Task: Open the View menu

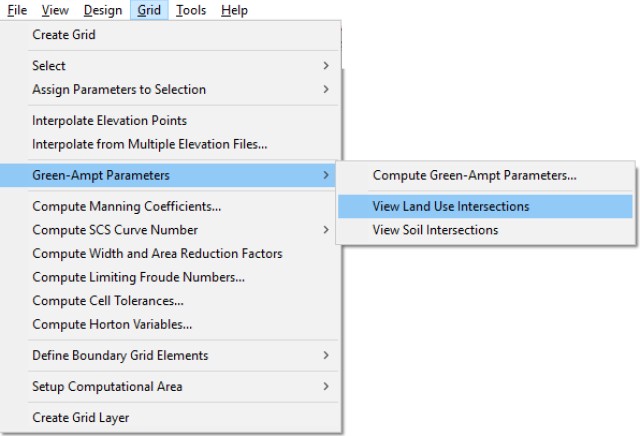Action: click(x=55, y=10)
